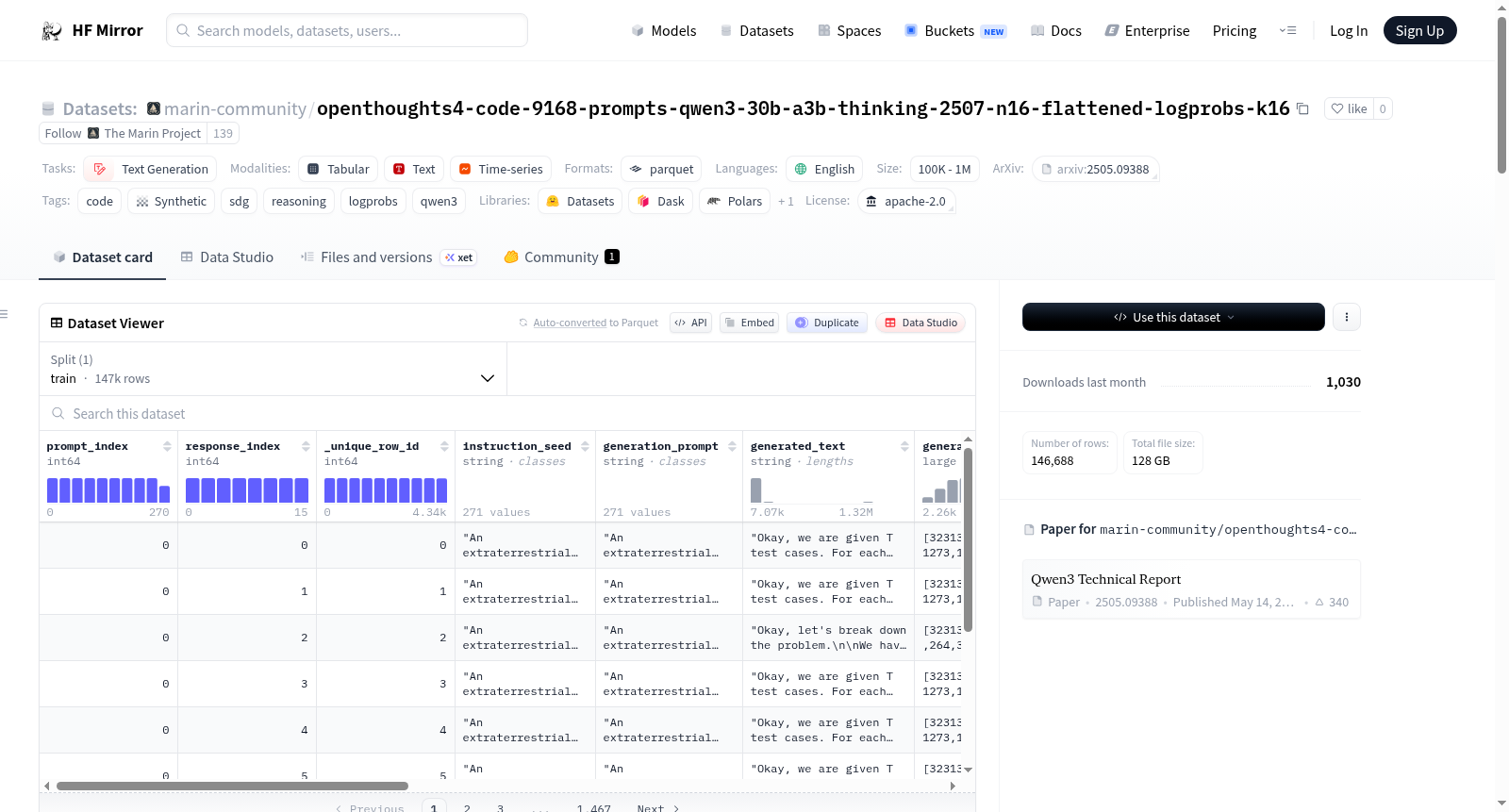Open the Community tab
Screen dimensions: 1509x812
click(561, 257)
